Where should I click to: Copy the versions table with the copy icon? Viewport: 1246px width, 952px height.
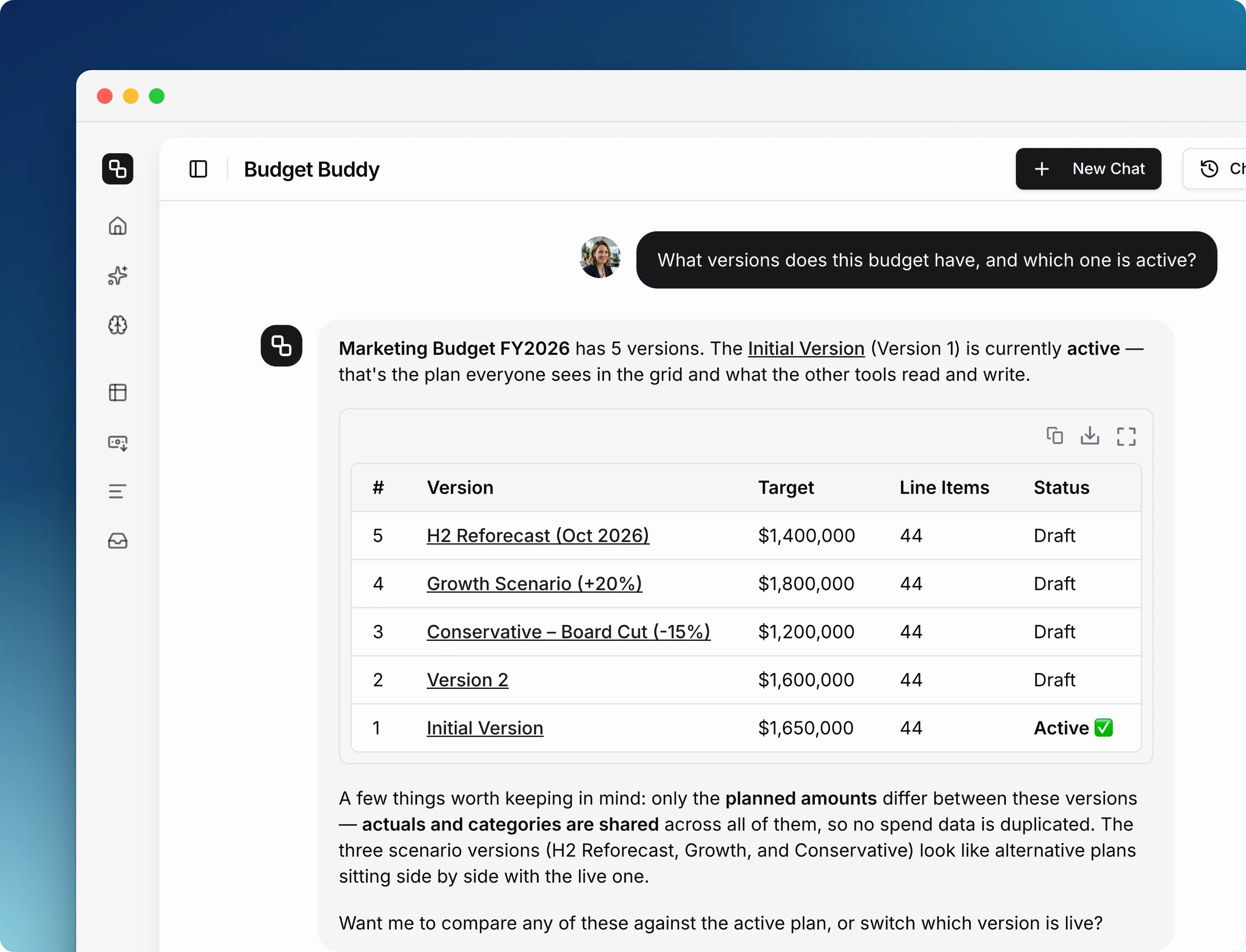(1054, 436)
